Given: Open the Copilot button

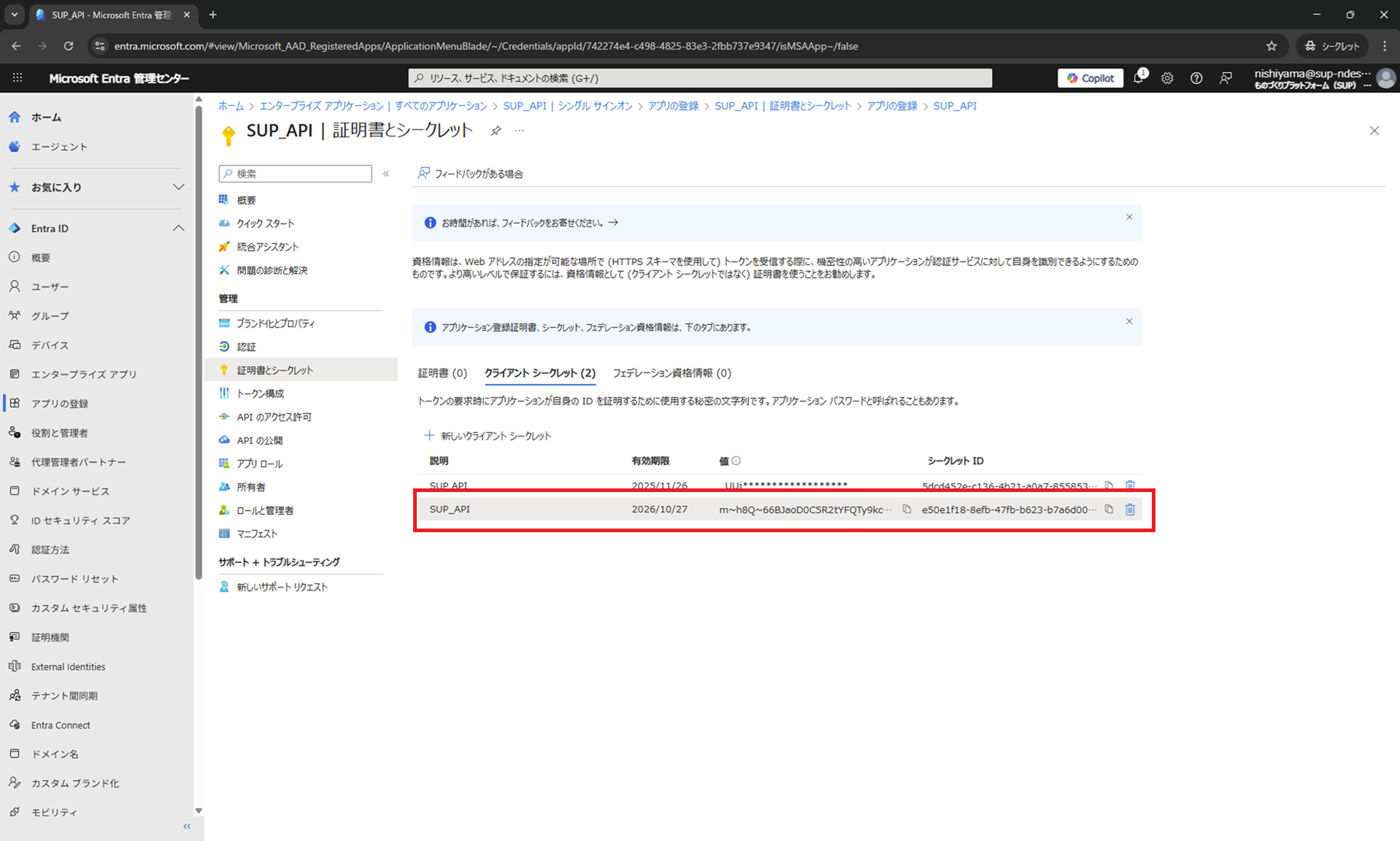Looking at the screenshot, I should (x=1091, y=78).
